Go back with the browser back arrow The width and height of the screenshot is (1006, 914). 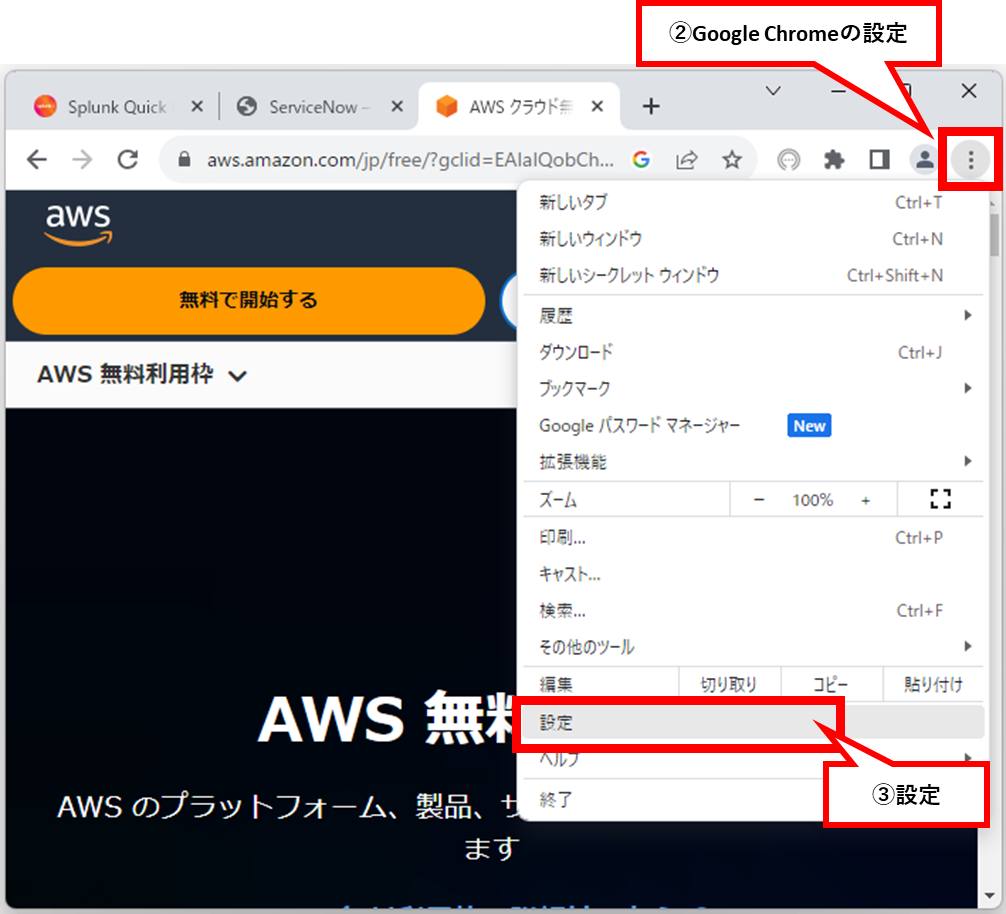click(37, 159)
